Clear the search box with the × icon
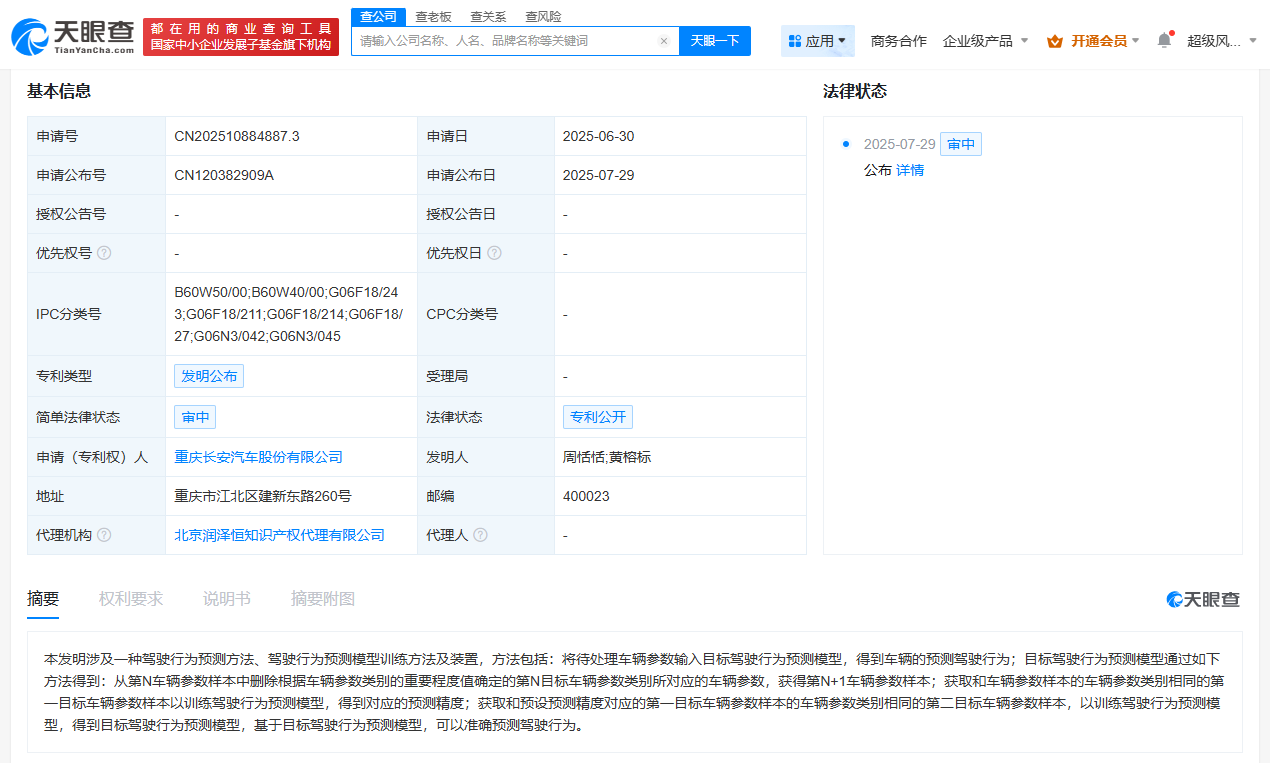 pos(664,40)
